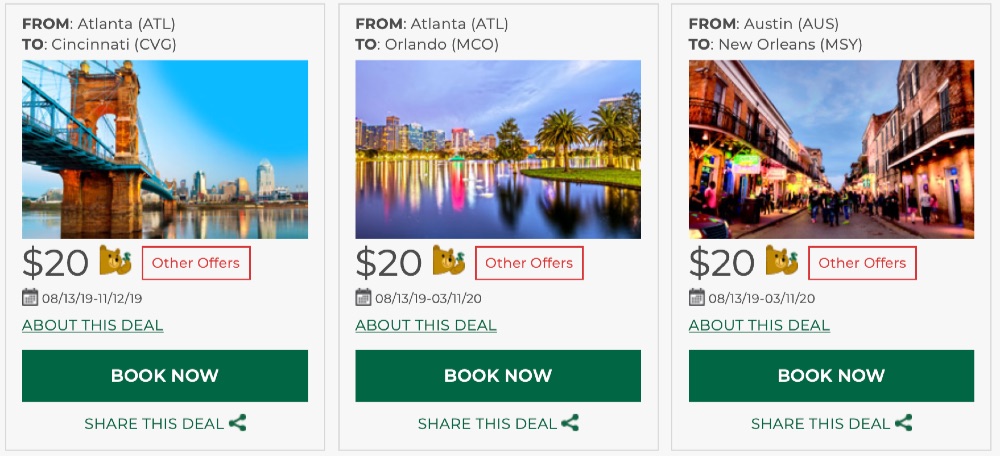This screenshot has width=1000, height=456.
Task: Book the Atlanta to Orlando flight
Action: coord(498,376)
